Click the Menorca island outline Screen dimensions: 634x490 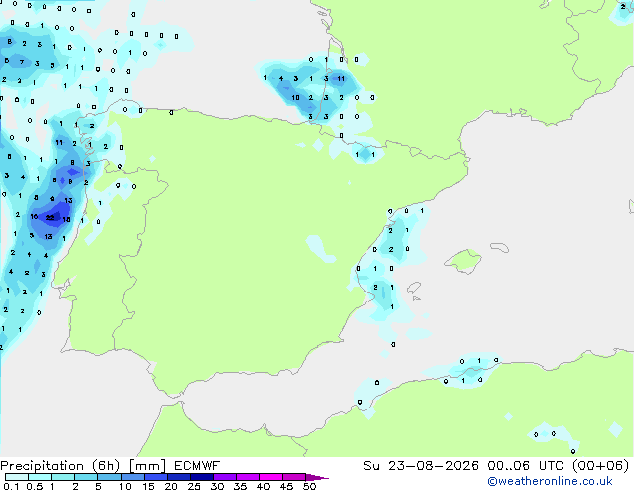click(x=500, y=247)
